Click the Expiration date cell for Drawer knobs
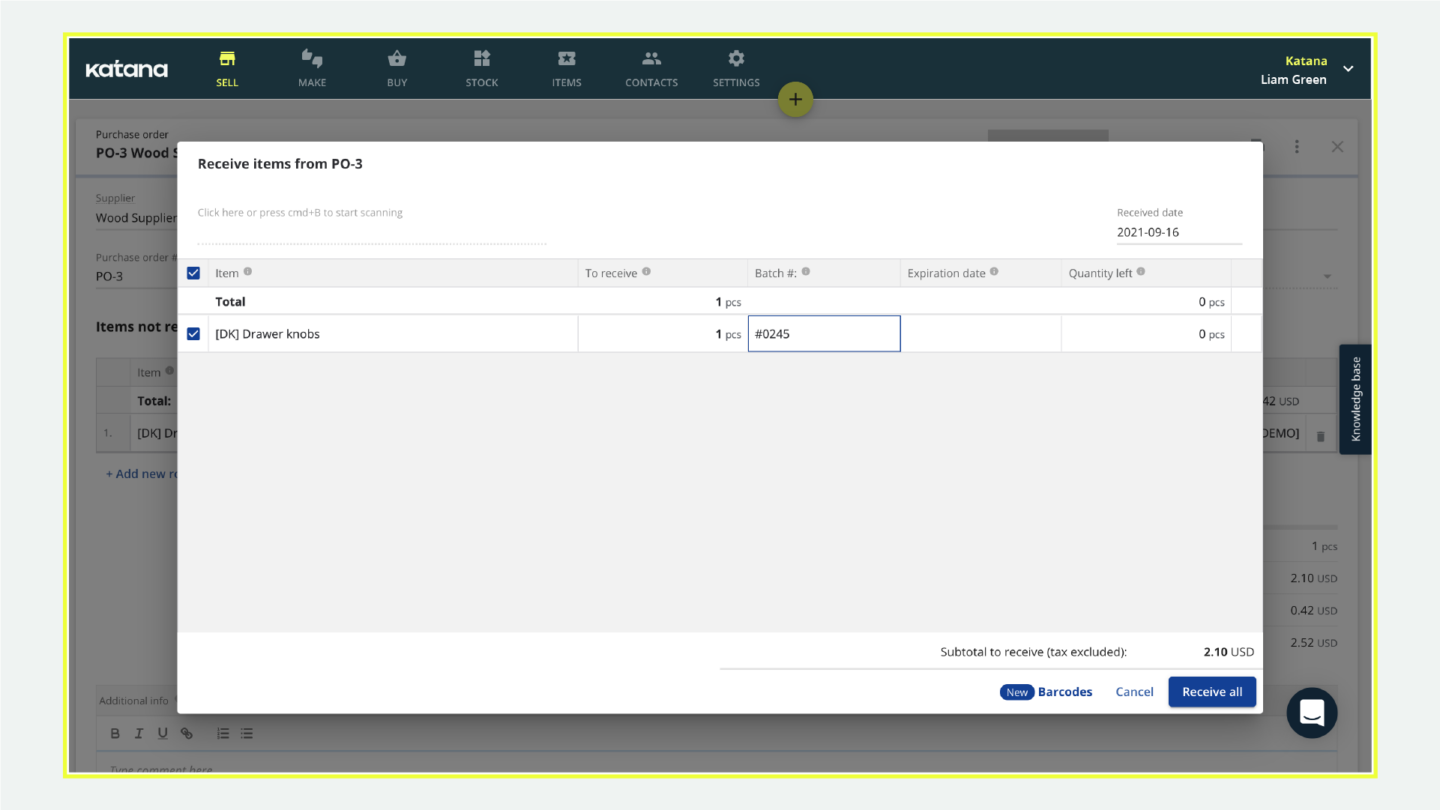This screenshot has height=810, width=1440. click(980, 334)
